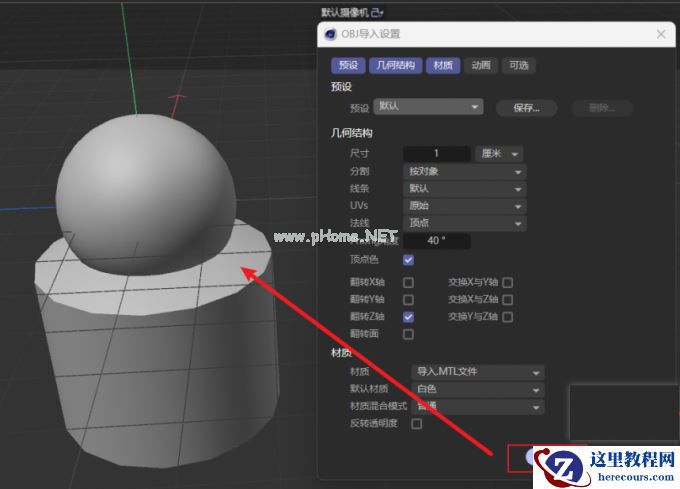Enable the 交换X与Z轴 checkbox

507,300
